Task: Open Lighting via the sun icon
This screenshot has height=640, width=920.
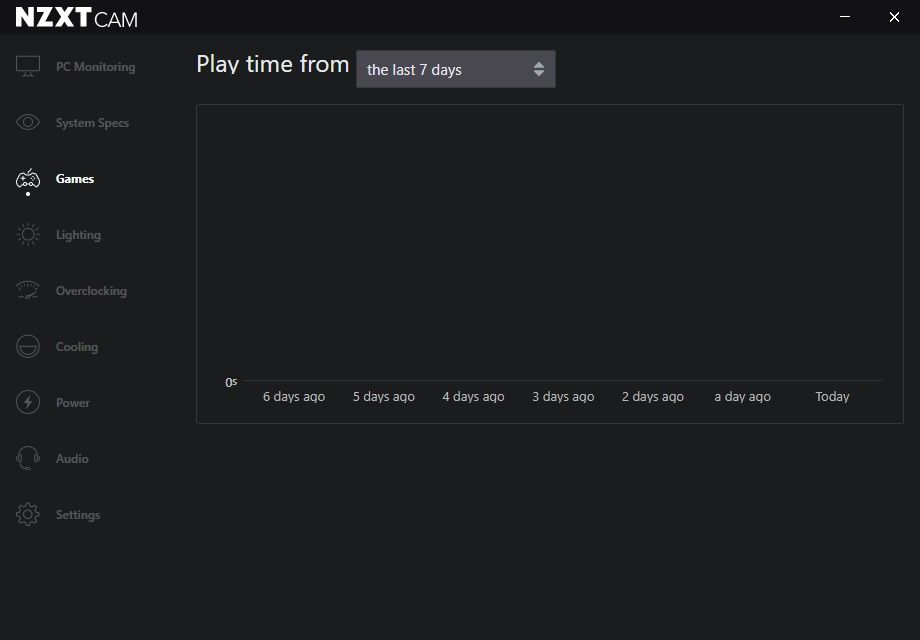Action: (28, 235)
